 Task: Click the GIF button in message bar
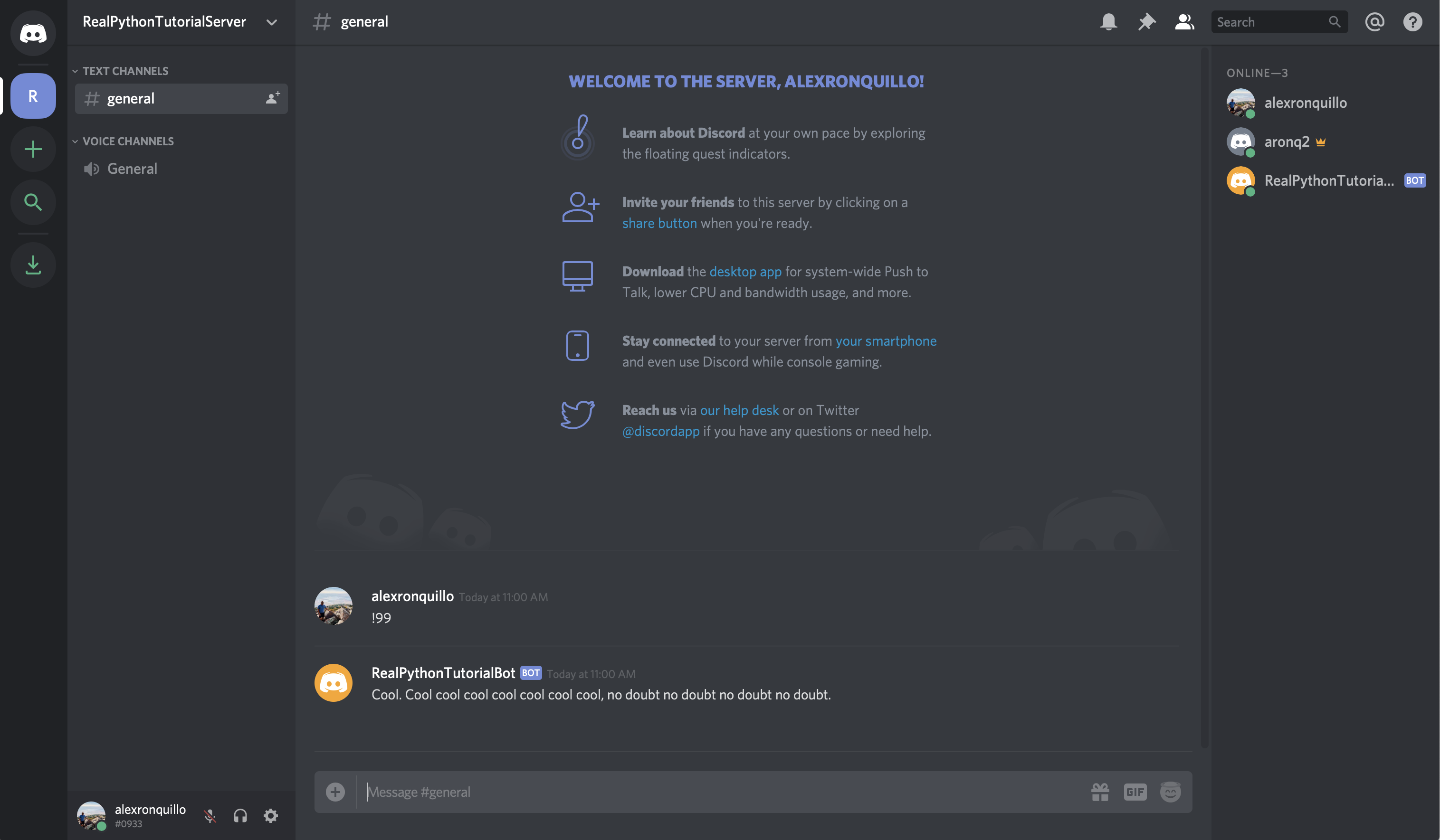1134,791
